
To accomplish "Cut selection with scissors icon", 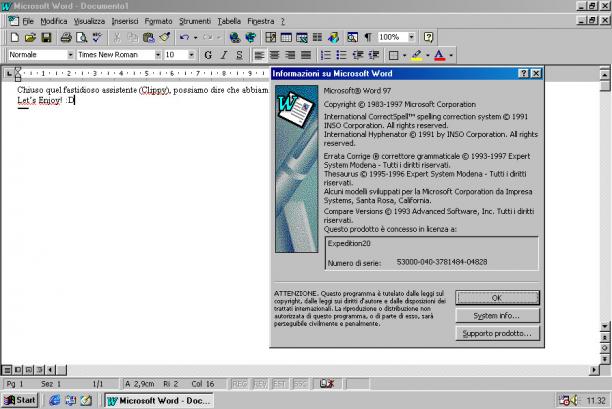I will 117,37.
